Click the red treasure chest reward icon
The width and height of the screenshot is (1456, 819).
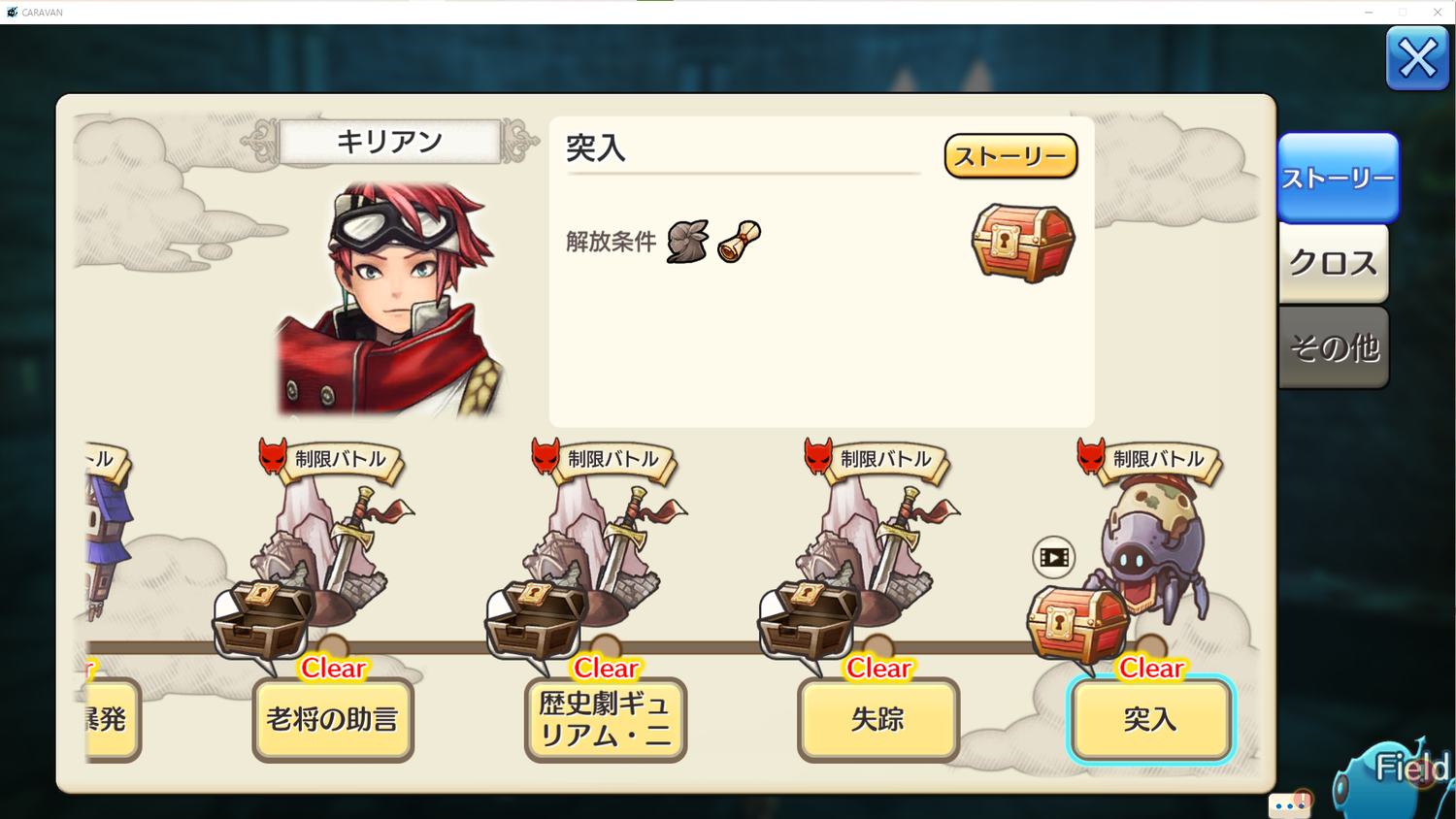click(1023, 243)
